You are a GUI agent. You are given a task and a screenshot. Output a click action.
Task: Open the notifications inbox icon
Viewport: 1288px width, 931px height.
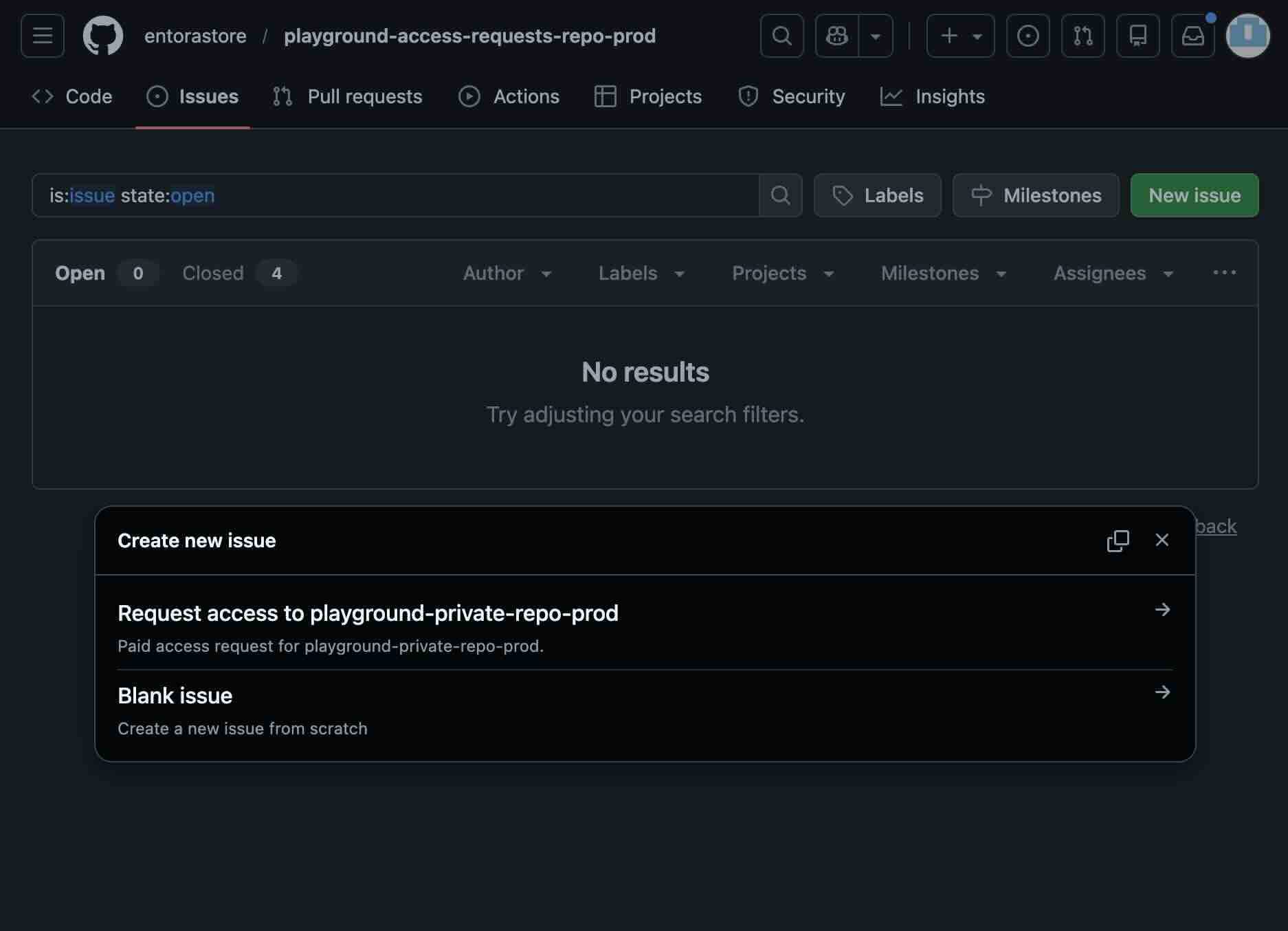(1193, 36)
